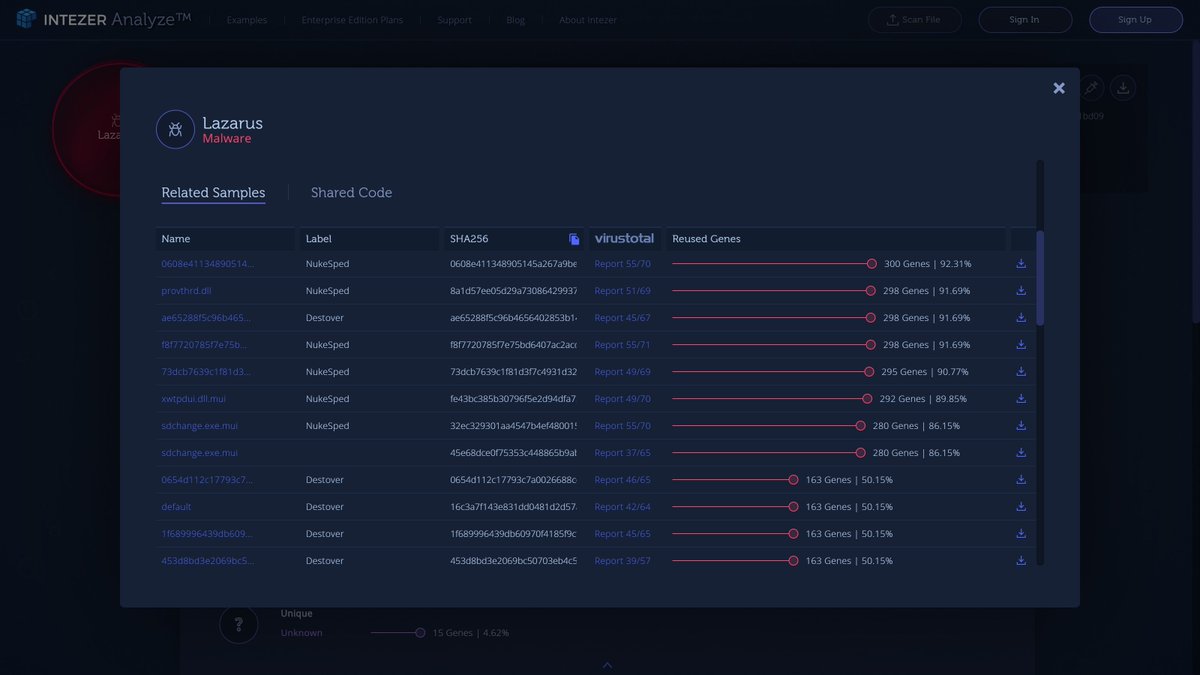This screenshot has height=675, width=1200.
Task: Select the SHA256 hash starting 8a1d57ee05d29a
Action: coord(513,291)
